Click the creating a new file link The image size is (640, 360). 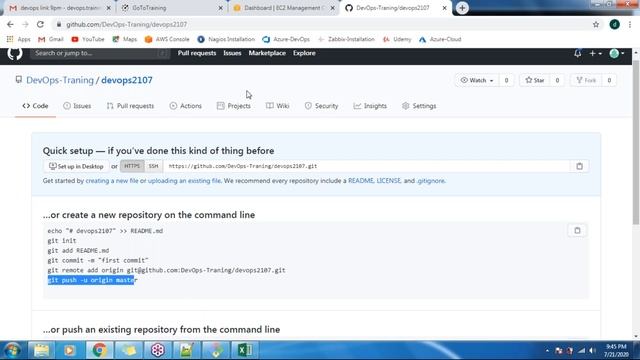point(112,181)
